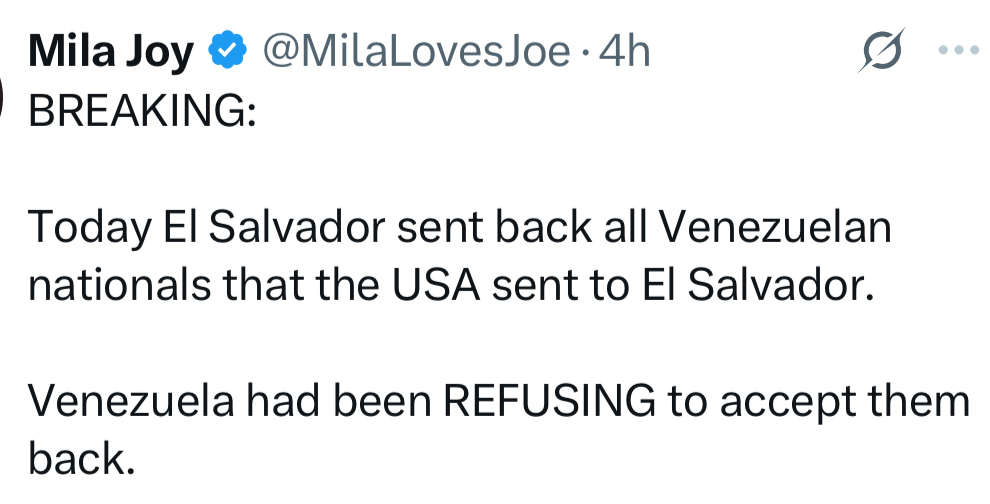Click "sent back all" in the first sentence

coord(521,229)
